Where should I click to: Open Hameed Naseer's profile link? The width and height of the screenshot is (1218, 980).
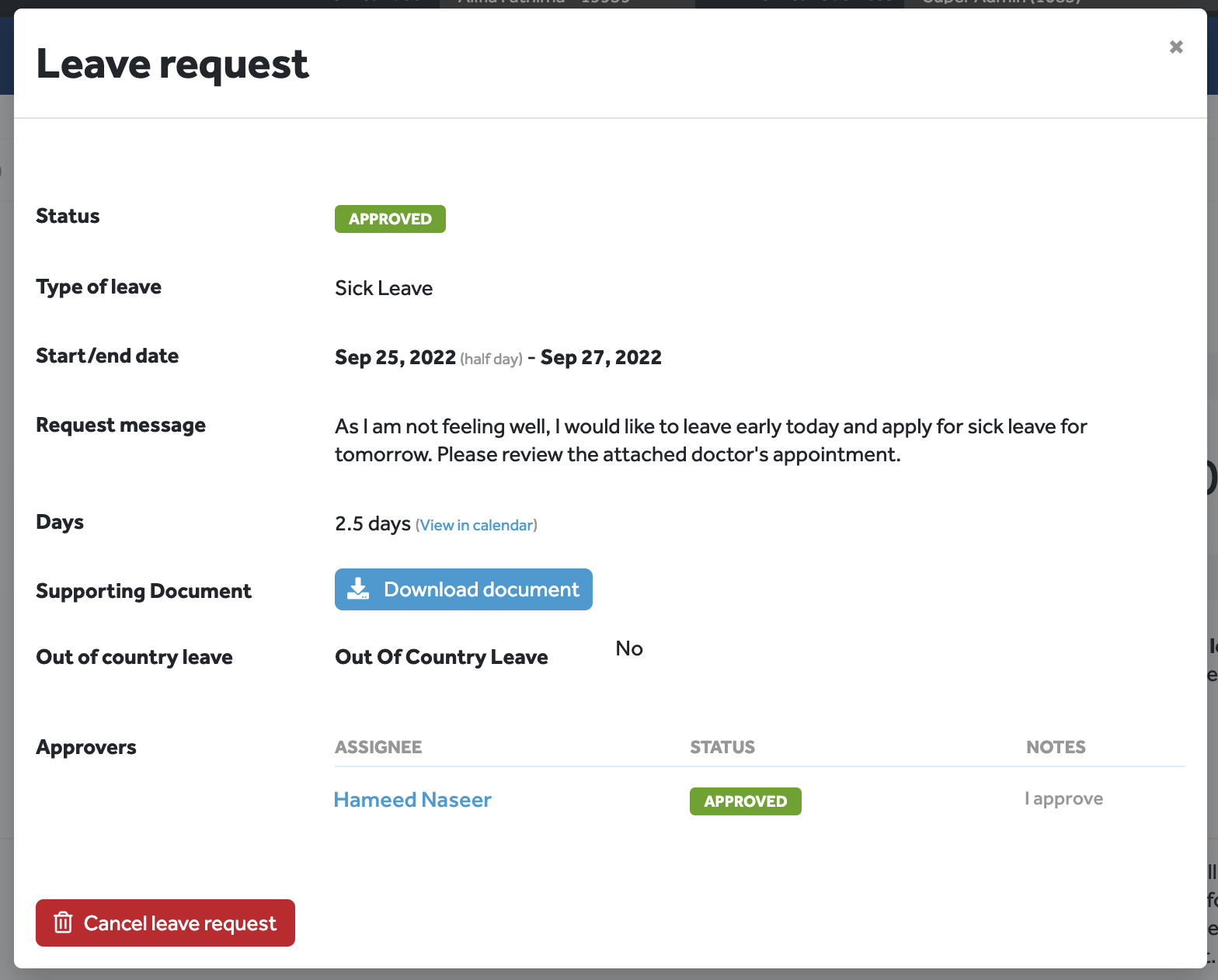(412, 800)
